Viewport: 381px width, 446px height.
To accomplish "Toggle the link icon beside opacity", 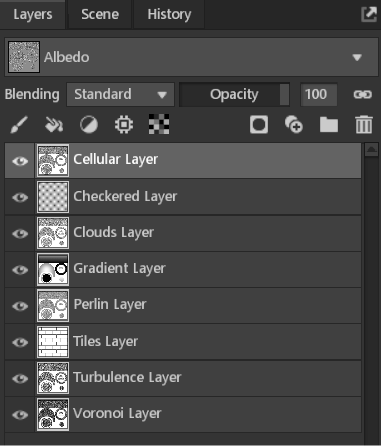I will [362, 95].
